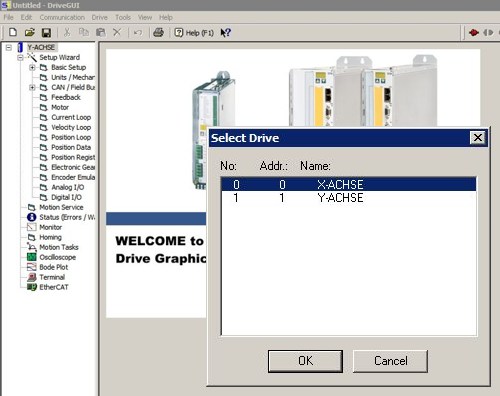
Task: Open the Communication menu
Action: click(62, 17)
